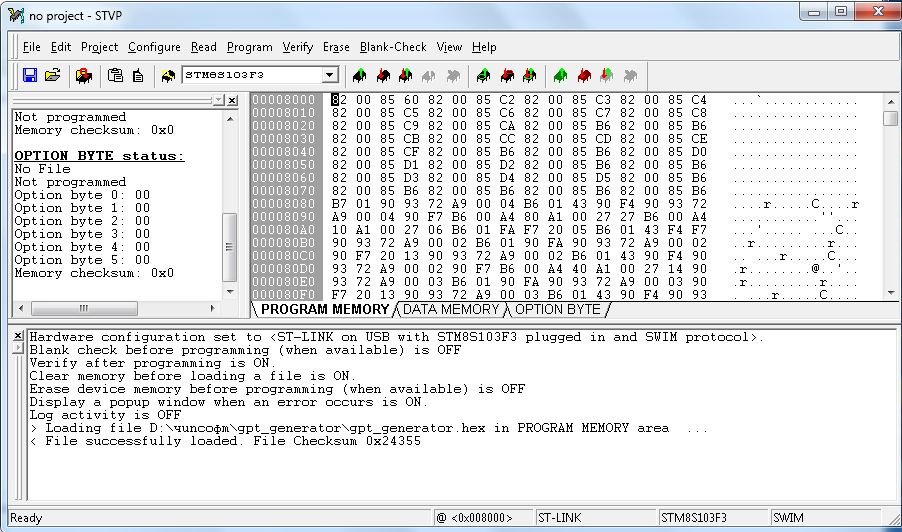Click the Save file toolbar icon
The height and width of the screenshot is (532, 902).
pos(29,76)
